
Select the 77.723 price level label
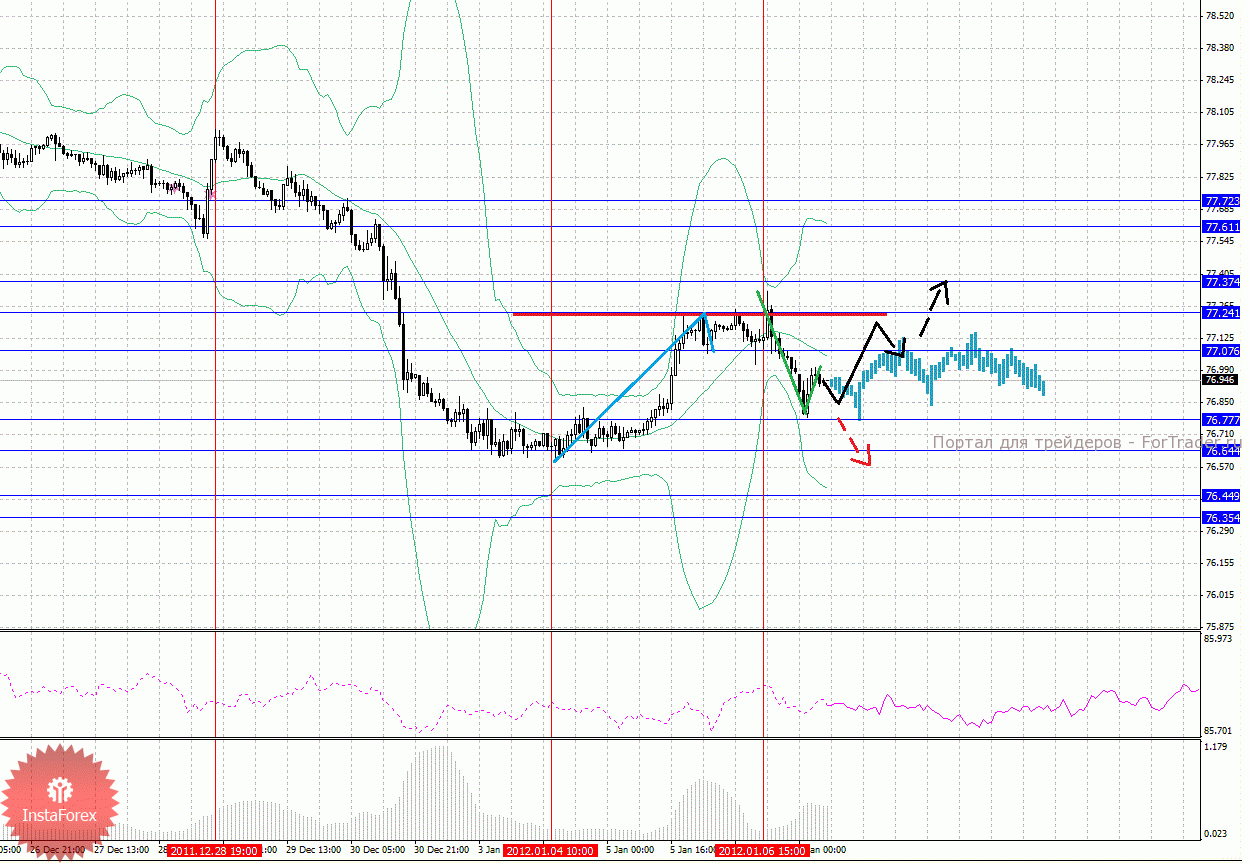(x=1222, y=201)
